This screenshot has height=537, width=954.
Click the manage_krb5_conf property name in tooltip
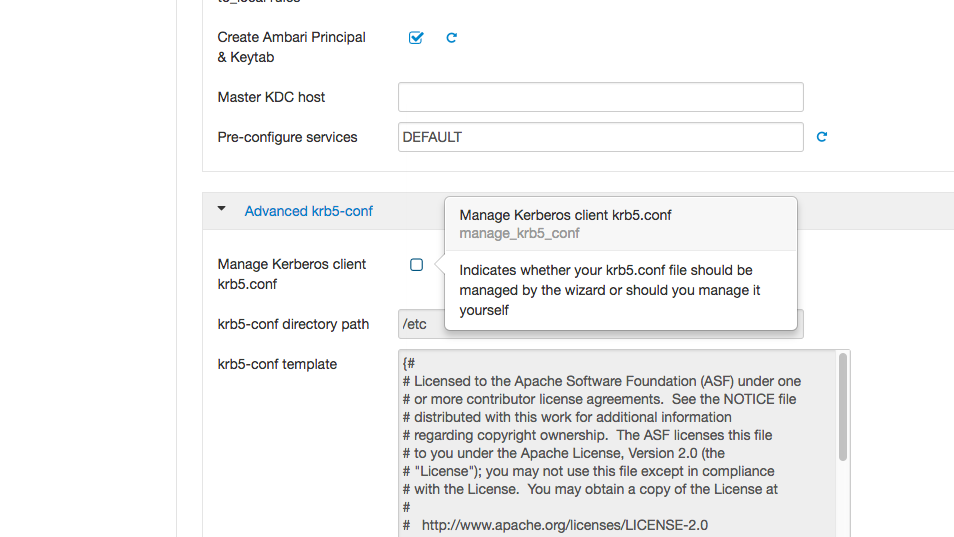519,233
